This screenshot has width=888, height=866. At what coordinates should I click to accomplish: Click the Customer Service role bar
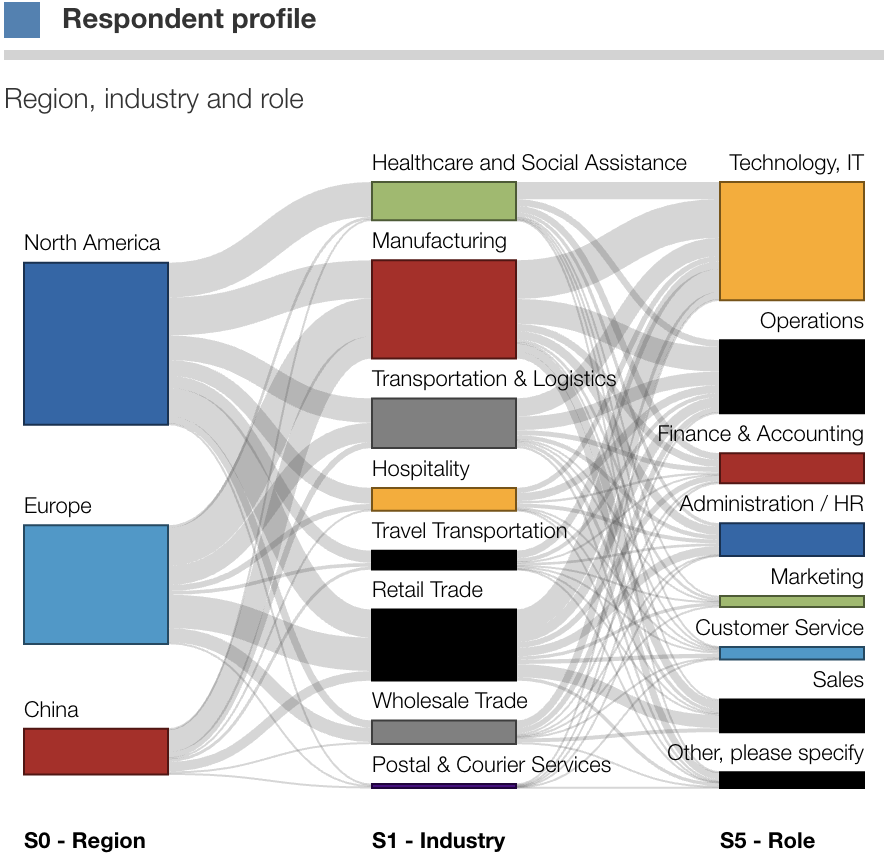[792, 653]
